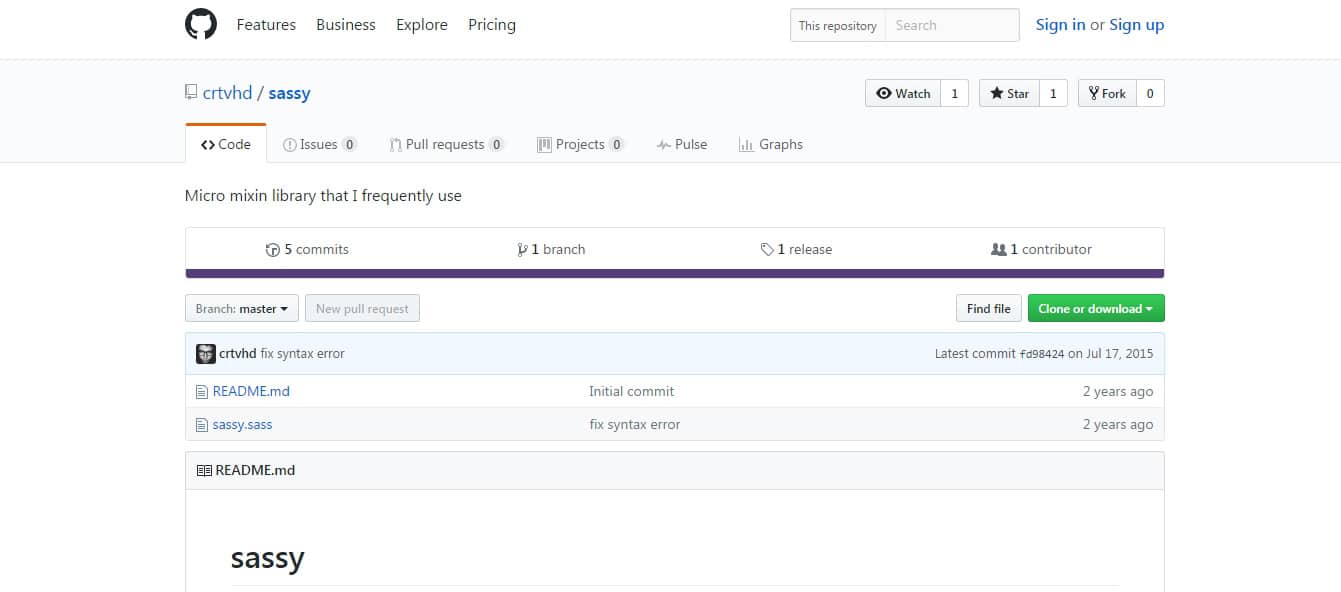View the 5 commits history link

click(x=307, y=249)
